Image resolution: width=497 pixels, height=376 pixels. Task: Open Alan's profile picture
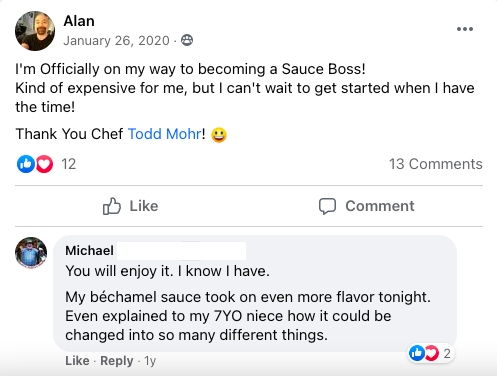35,31
